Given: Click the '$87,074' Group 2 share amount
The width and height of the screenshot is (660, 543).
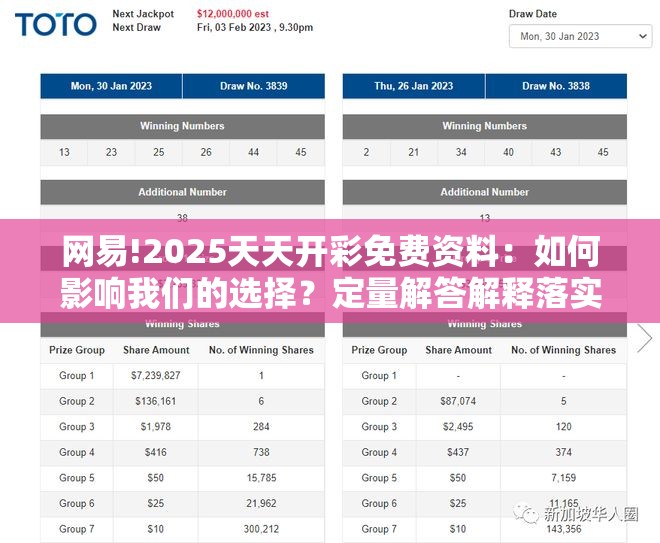Looking at the screenshot, I should [458, 401].
